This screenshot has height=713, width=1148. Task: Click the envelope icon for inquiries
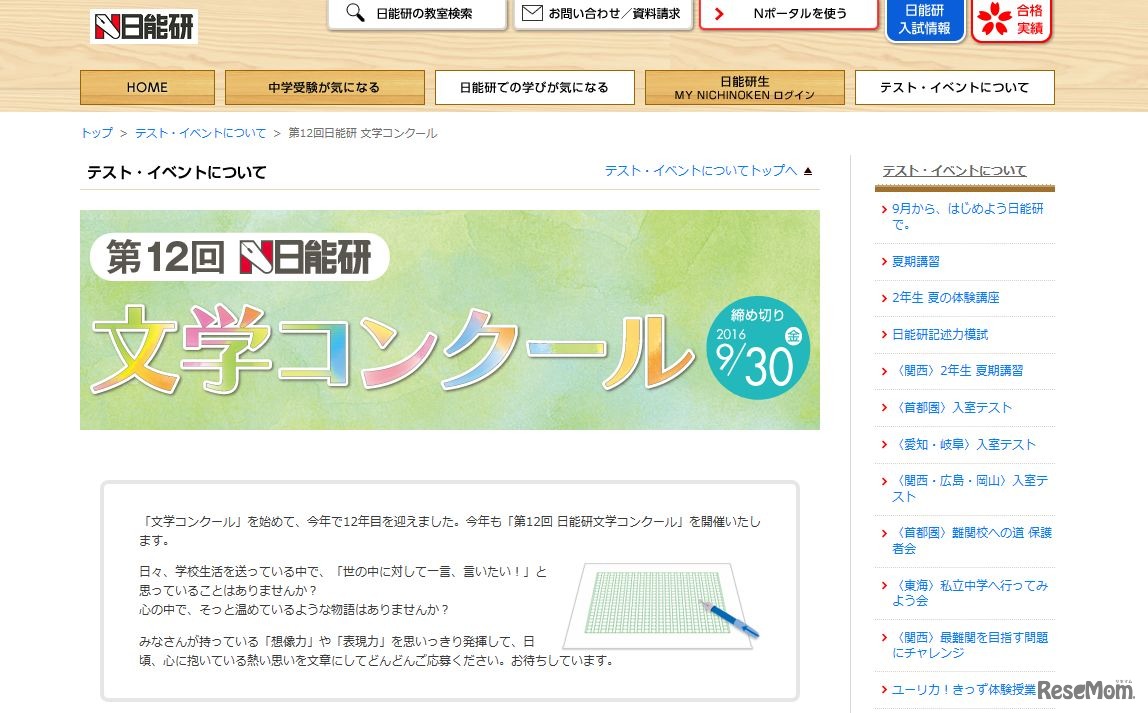532,12
